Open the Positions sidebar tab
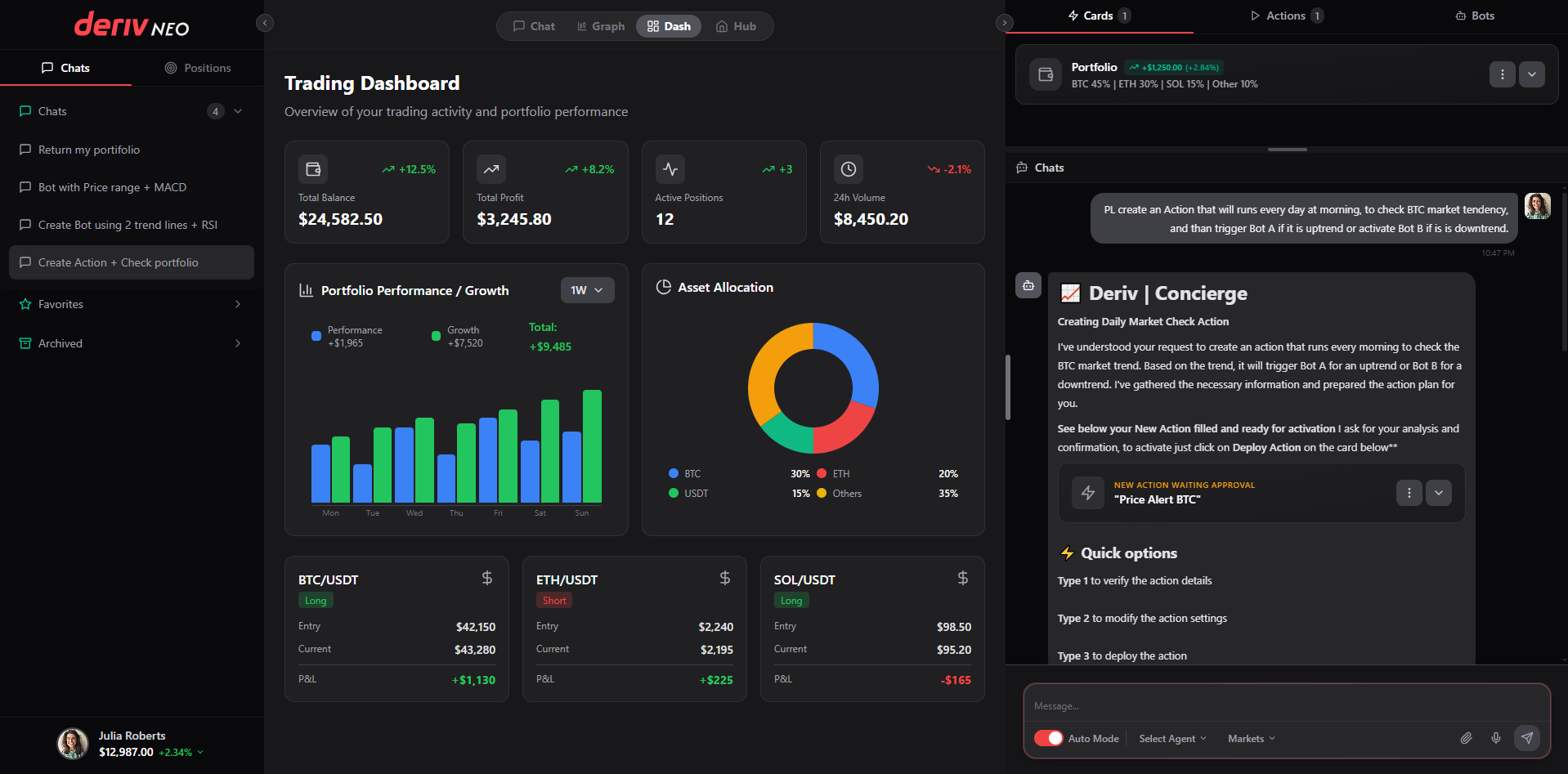The width and height of the screenshot is (1568, 774). coord(198,68)
